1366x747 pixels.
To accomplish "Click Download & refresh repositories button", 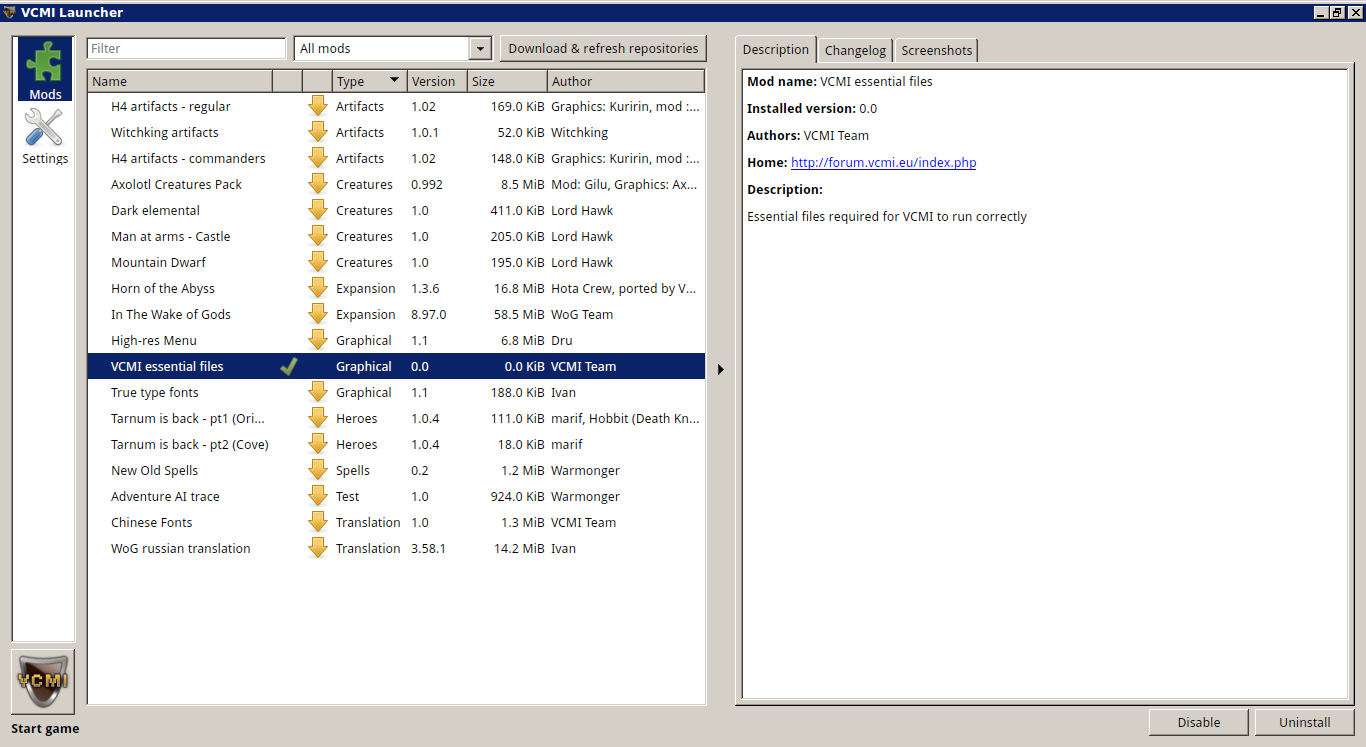I will pyautogui.click(x=603, y=48).
